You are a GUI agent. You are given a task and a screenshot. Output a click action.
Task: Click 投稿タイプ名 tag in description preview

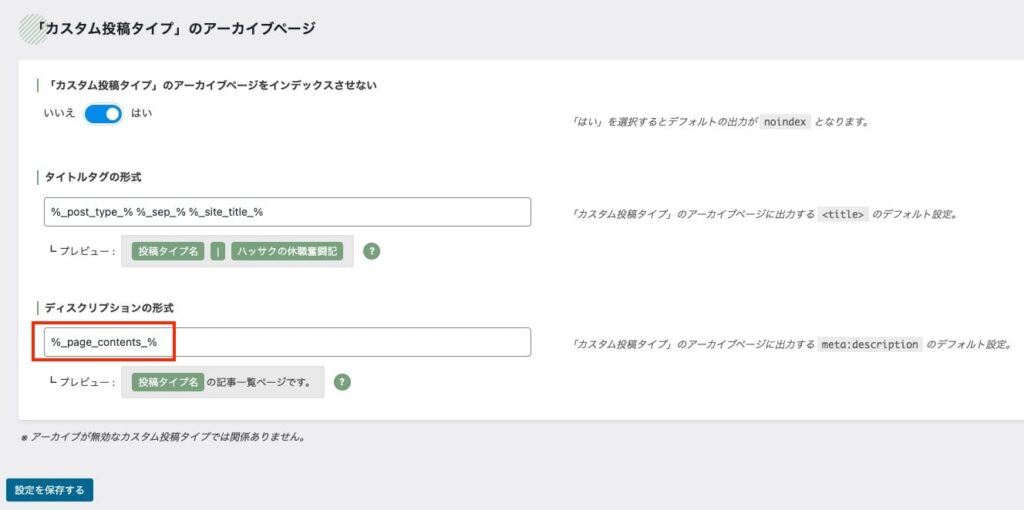tap(168, 382)
